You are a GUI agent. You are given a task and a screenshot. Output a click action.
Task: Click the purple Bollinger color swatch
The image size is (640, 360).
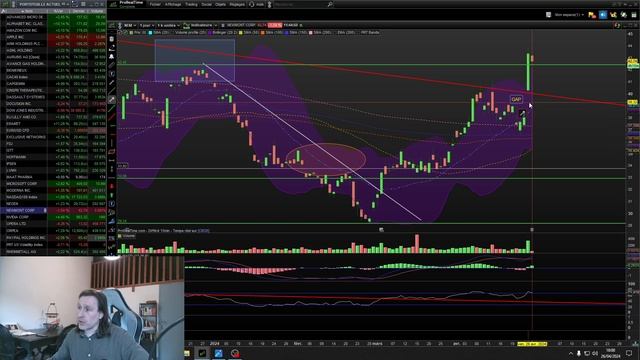pyautogui.click(x=210, y=32)
